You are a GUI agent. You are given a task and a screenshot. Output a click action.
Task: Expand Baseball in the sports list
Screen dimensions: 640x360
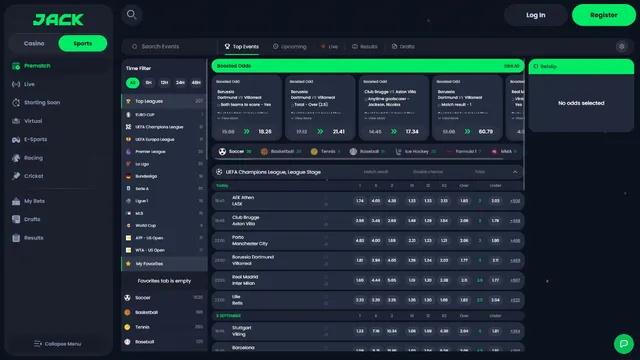click(164, 342)
